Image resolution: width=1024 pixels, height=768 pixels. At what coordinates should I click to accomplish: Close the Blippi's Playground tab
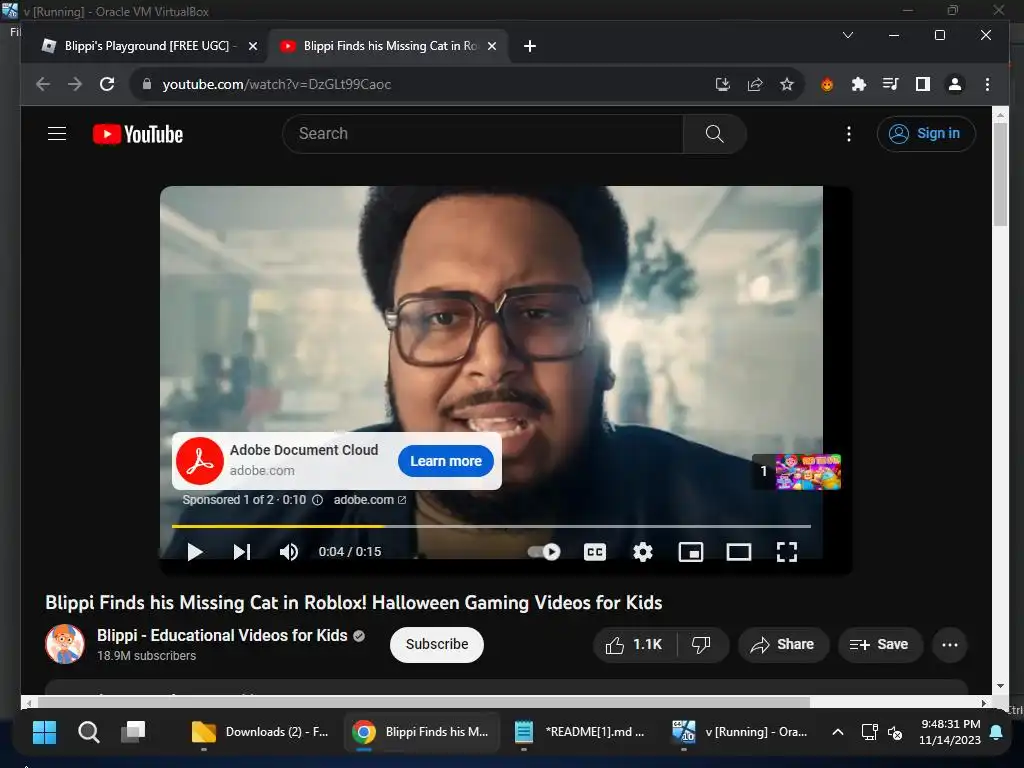tap(253, 46)
